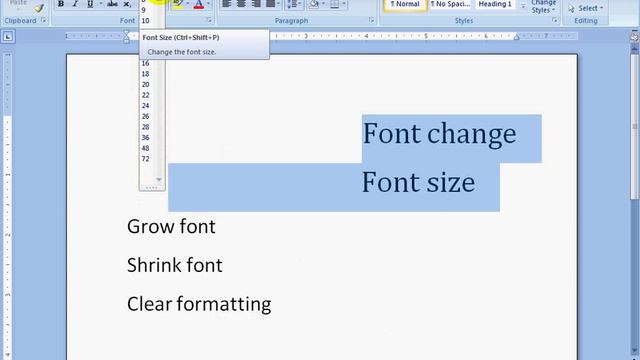Open the Clipboard dialog launcher
Screen dimensions: 640x360
44,20
